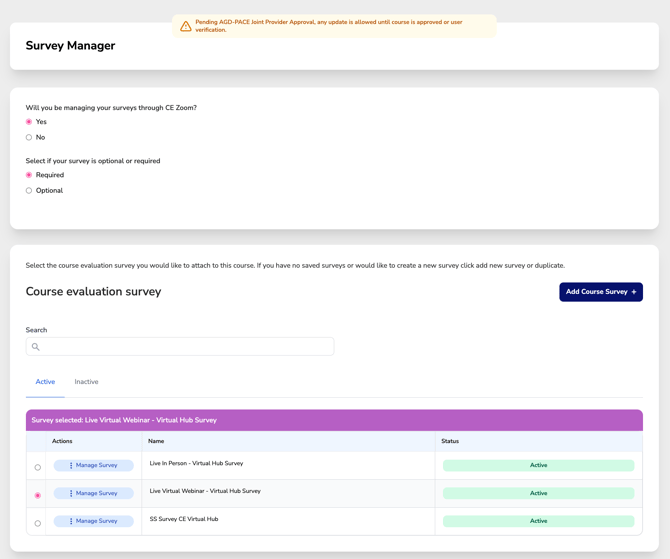
Task: Select the Live In Person survey radio button
Action: coord(38,467)
